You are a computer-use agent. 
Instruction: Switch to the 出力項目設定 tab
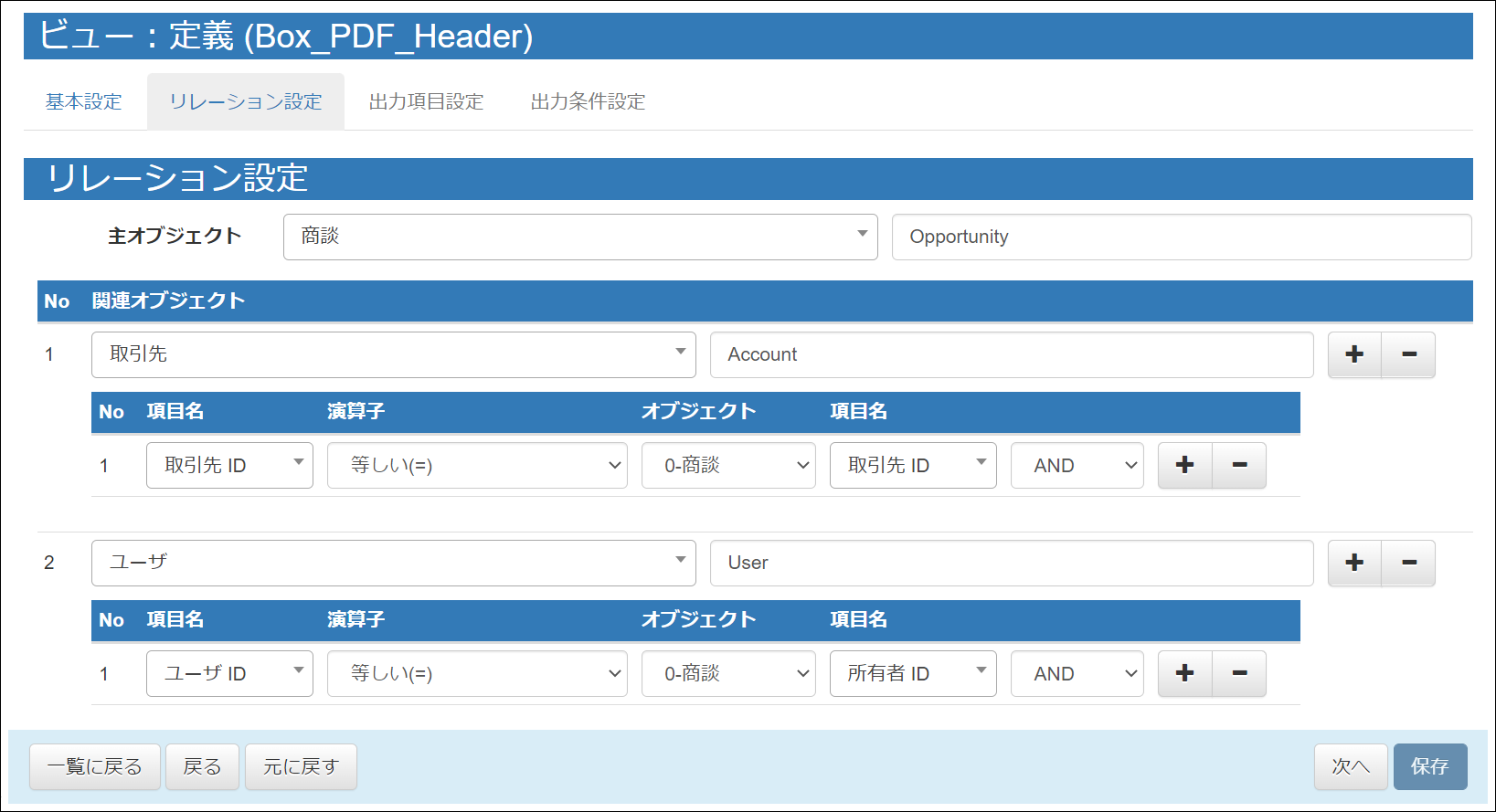coord(426,101)
